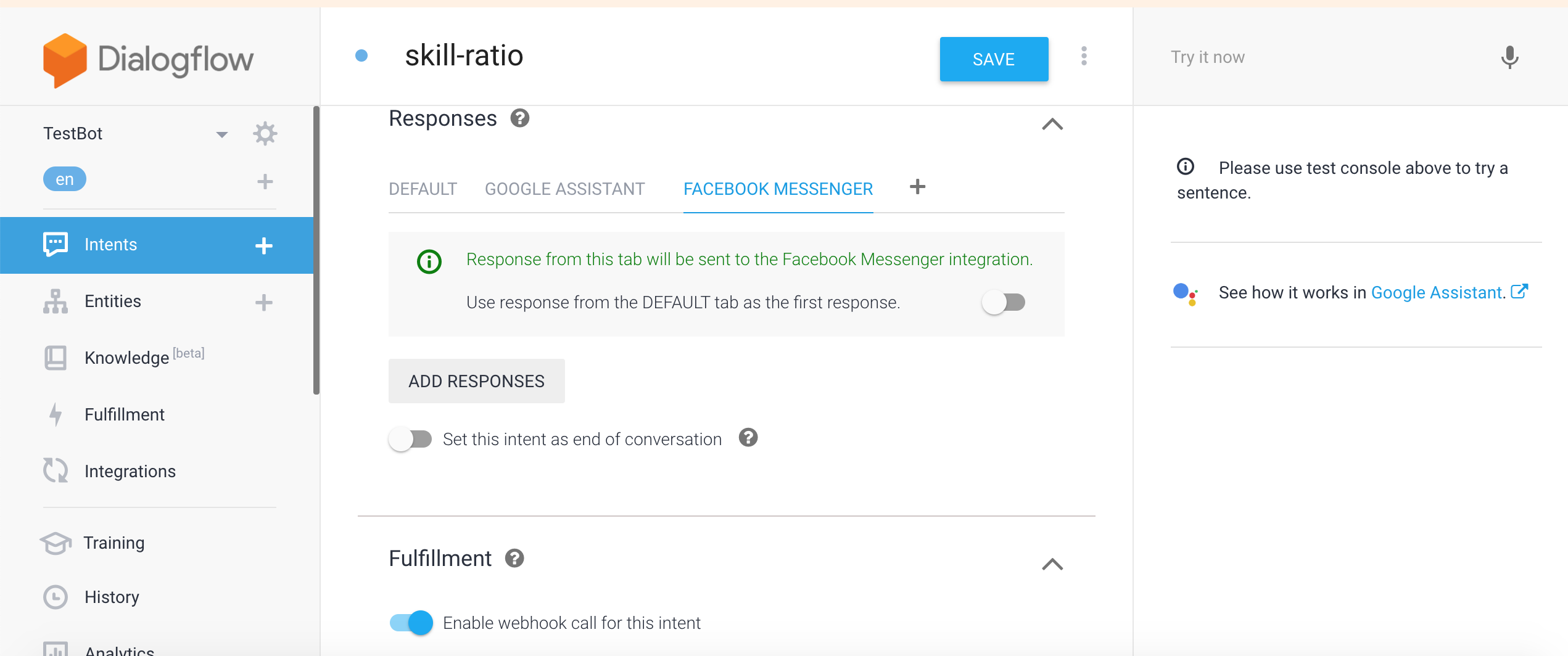Click the Responses help question mark icon
1568x656 pixels.
(x=520, y=118)
